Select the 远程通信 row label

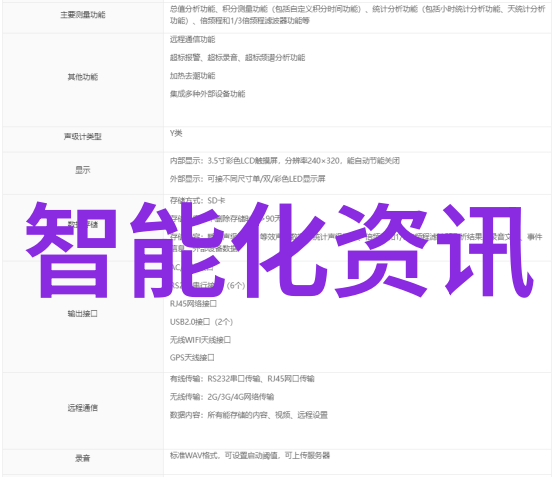point(83,408)
